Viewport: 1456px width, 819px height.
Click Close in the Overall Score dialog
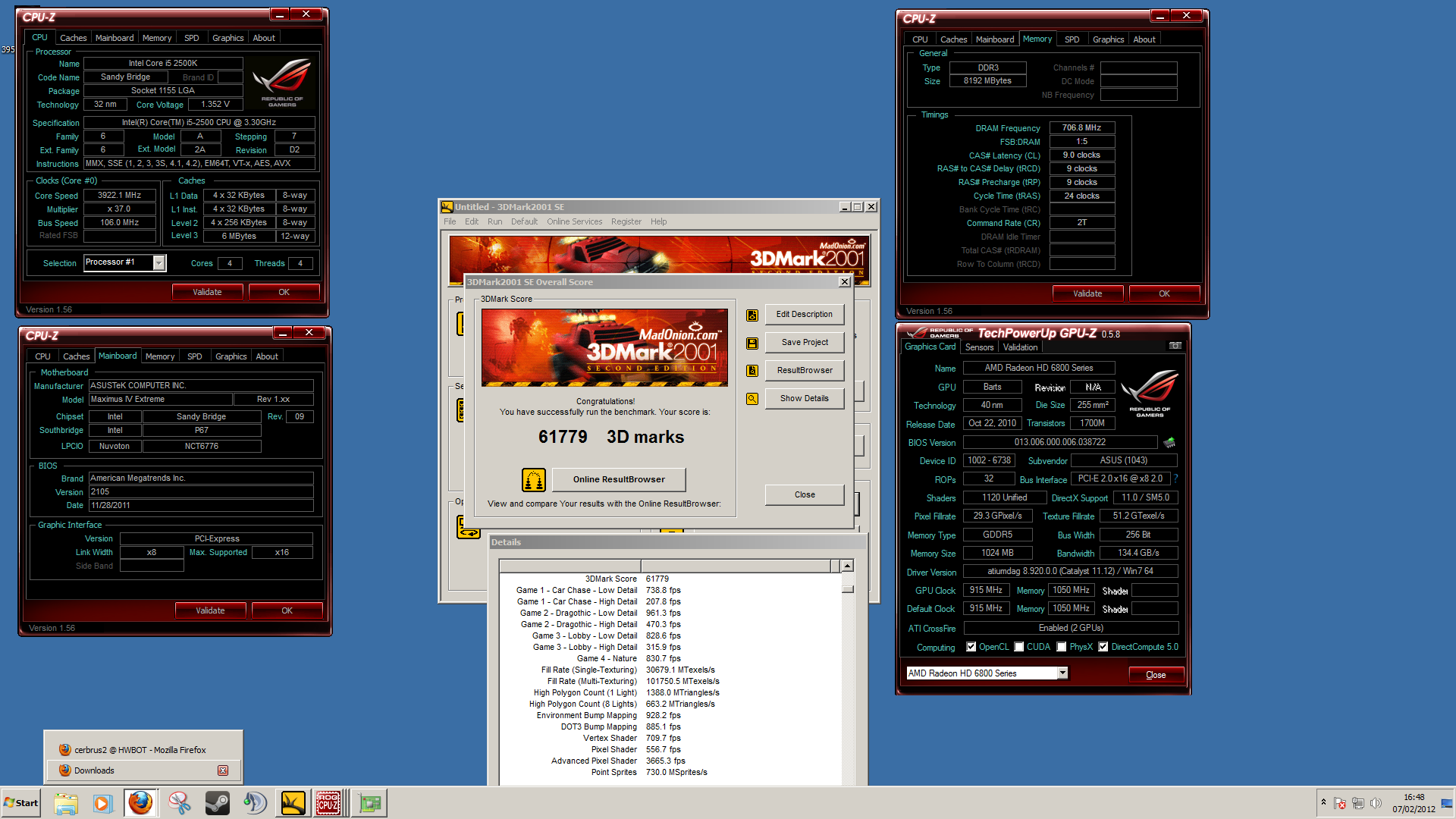pos(804,494)
